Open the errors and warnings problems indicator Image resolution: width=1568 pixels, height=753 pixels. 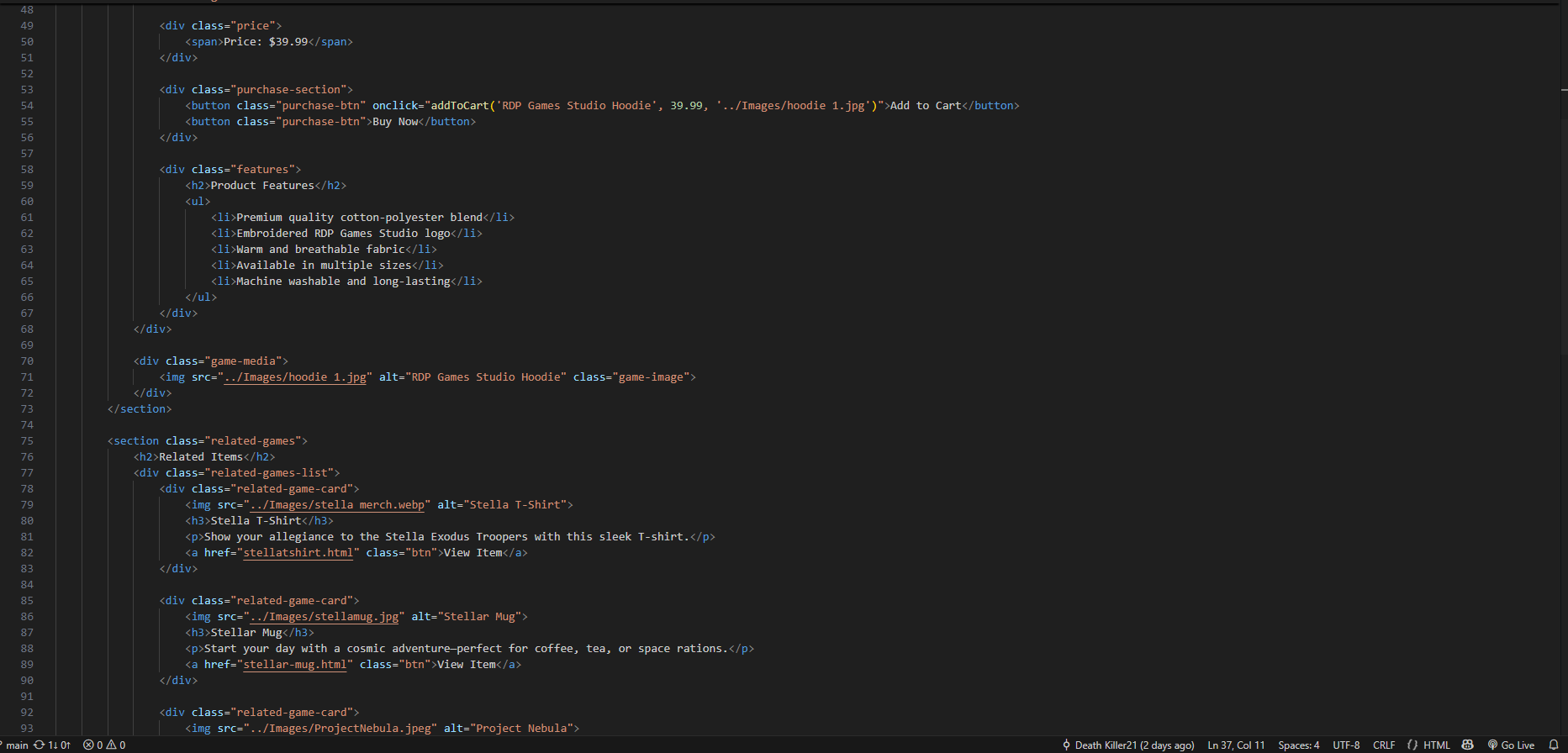point(104,745)
